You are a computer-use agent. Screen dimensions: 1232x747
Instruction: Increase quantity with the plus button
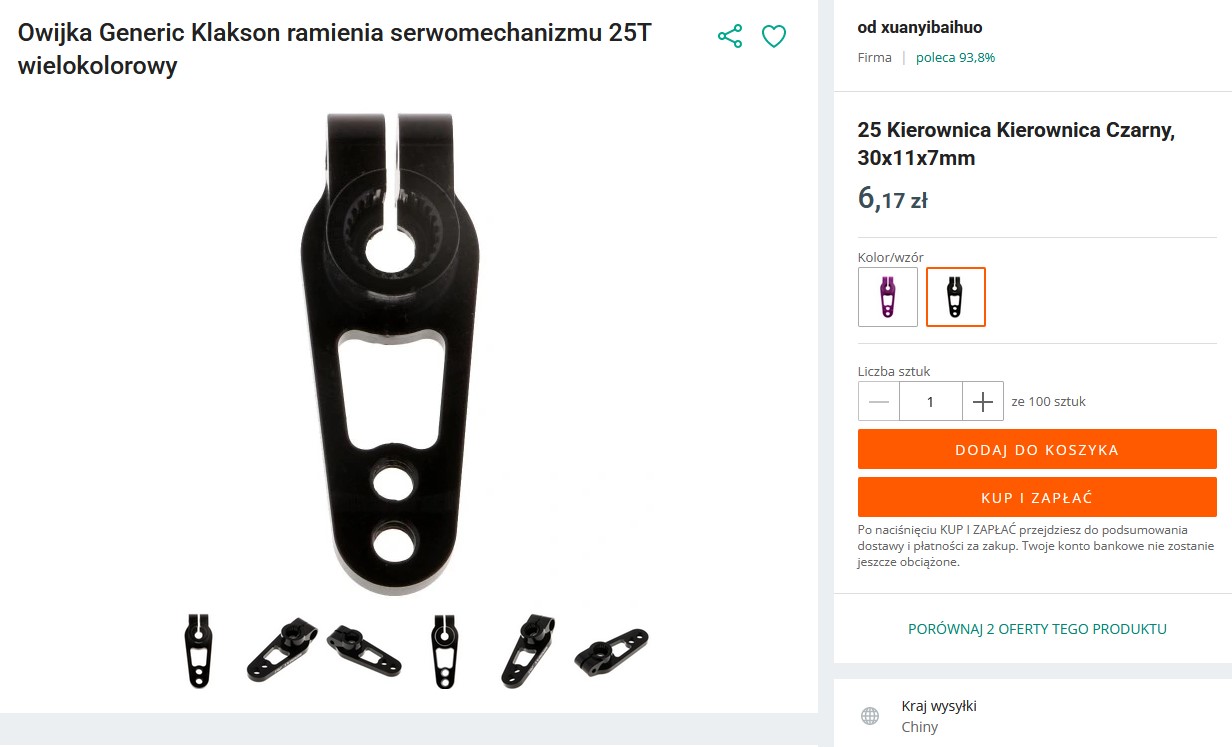coord(983,401)
